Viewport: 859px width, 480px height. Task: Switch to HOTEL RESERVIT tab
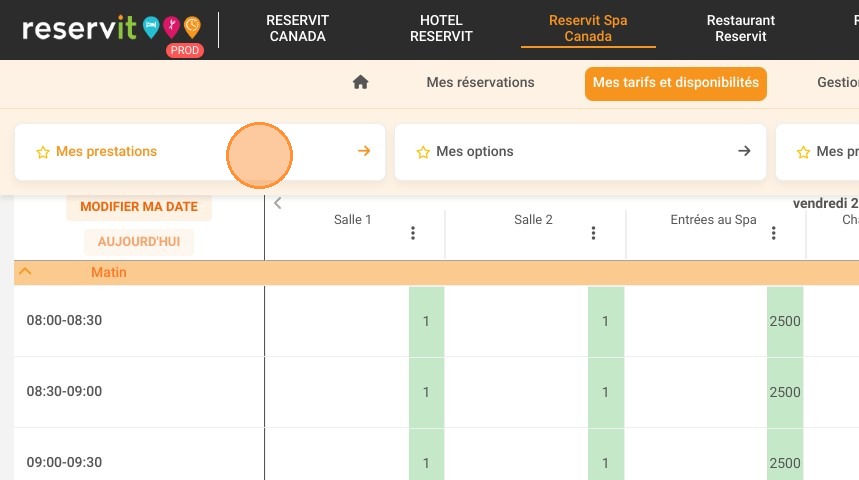point(441,28)
